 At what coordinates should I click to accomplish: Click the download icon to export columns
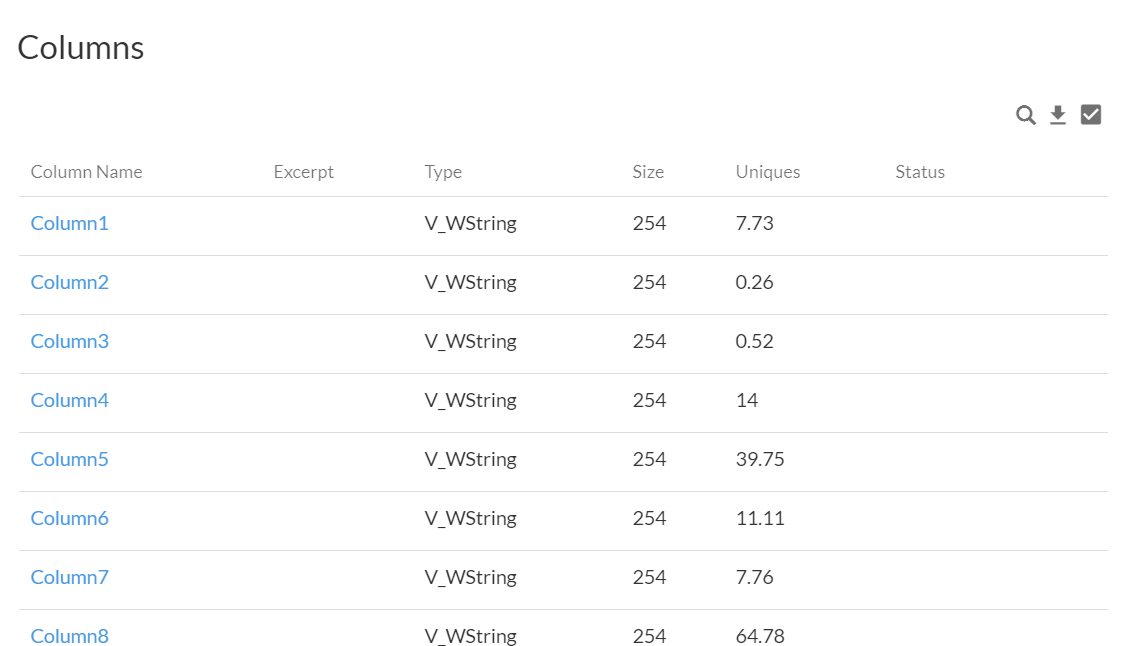point(1057,114)
